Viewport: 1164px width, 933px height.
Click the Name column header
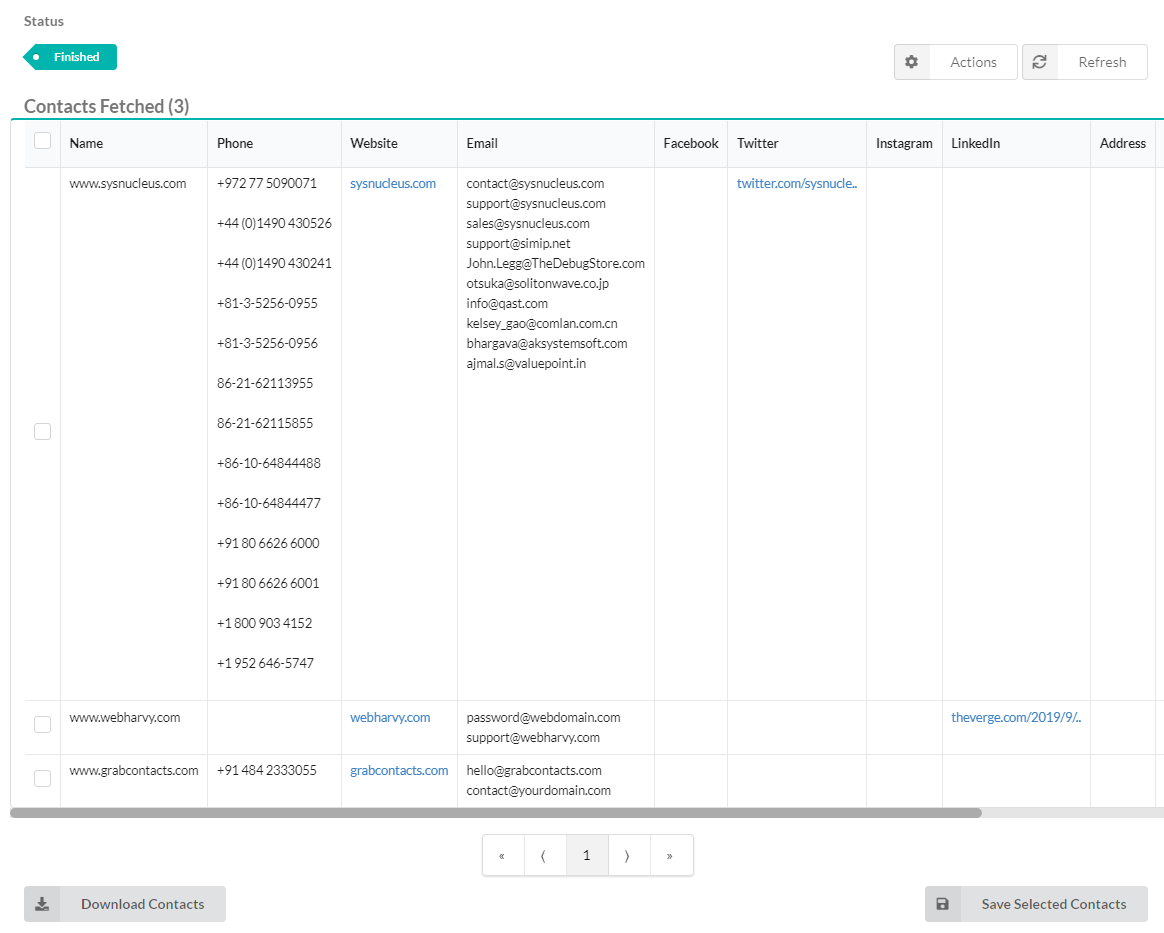(x=87, y=143)
